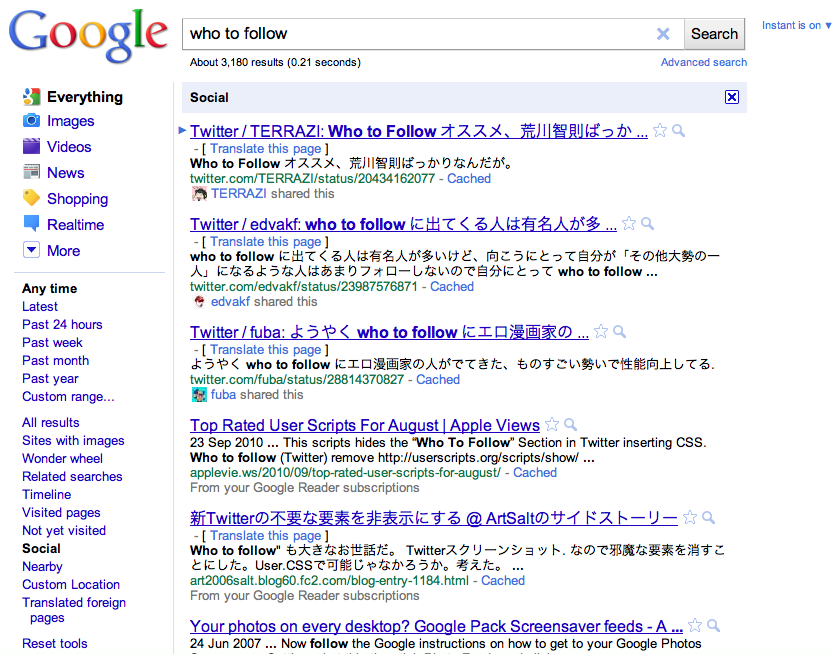Click edvakf's avatar thumbnail
Image resolution: width=834 pixels, height=654 pixels.
coord(199,302)
